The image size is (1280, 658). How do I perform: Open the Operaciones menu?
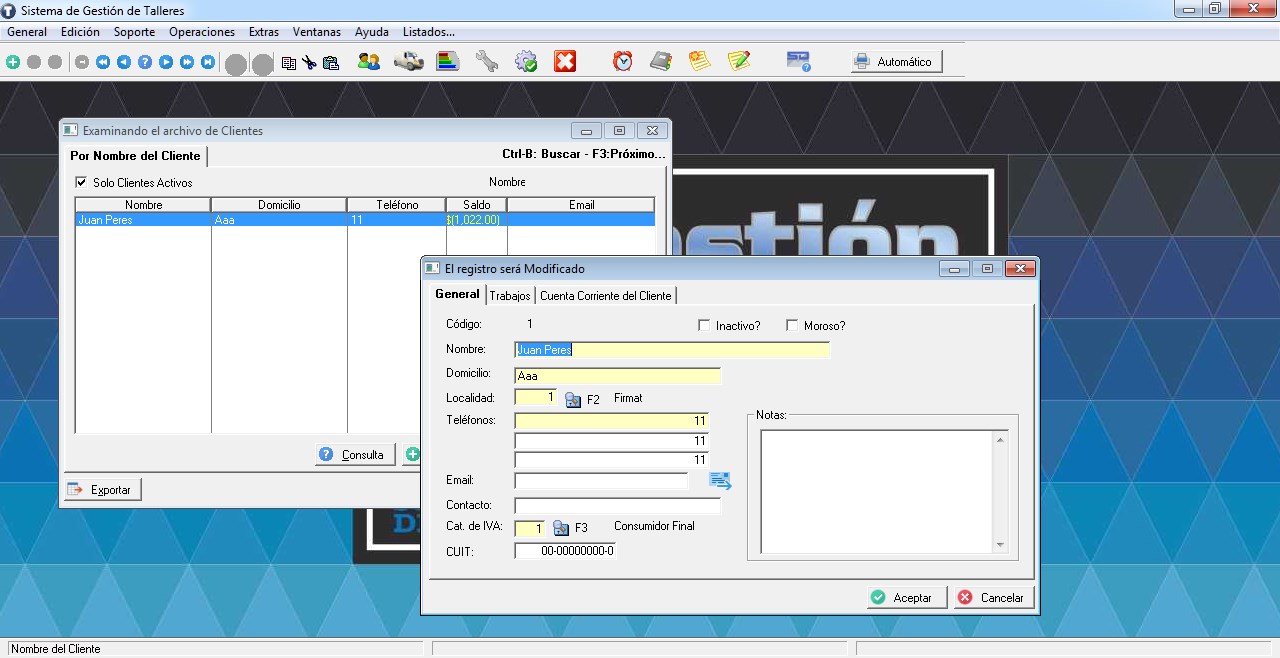(202, 32)
